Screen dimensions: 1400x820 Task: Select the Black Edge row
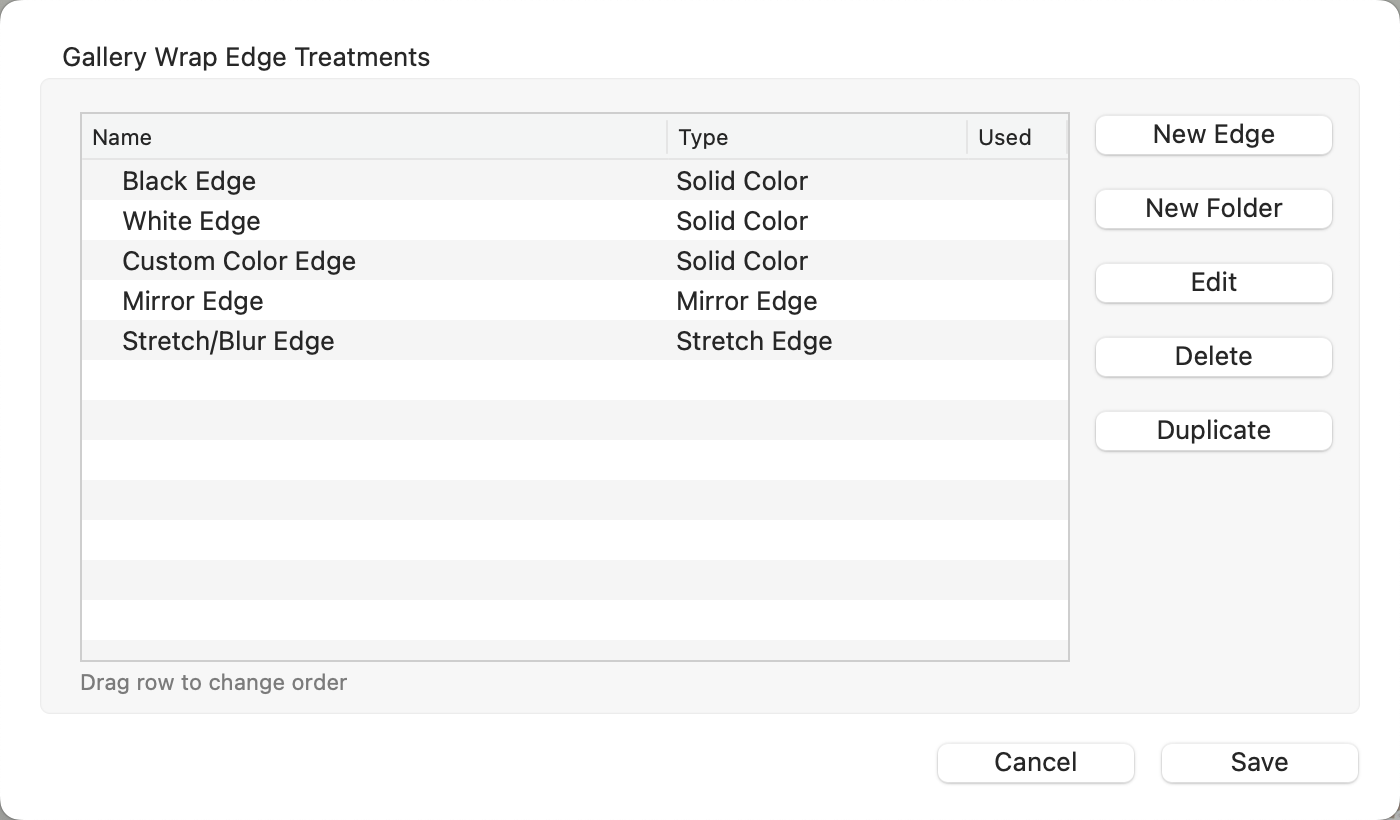coord(189,181)
